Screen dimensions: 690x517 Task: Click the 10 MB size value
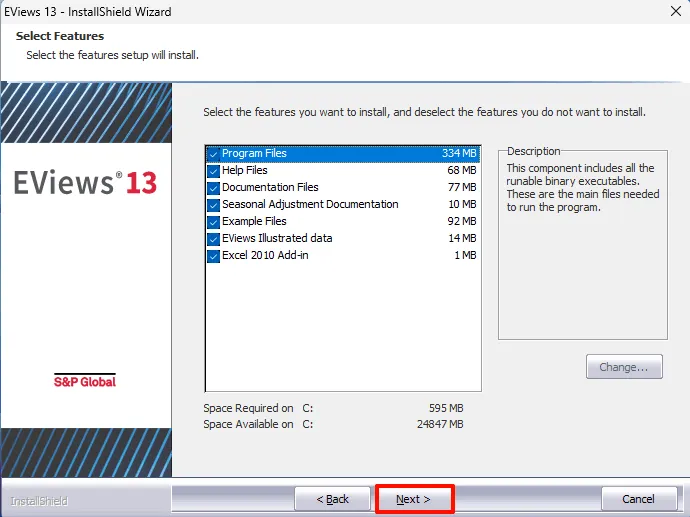click(x=462, y=204)
